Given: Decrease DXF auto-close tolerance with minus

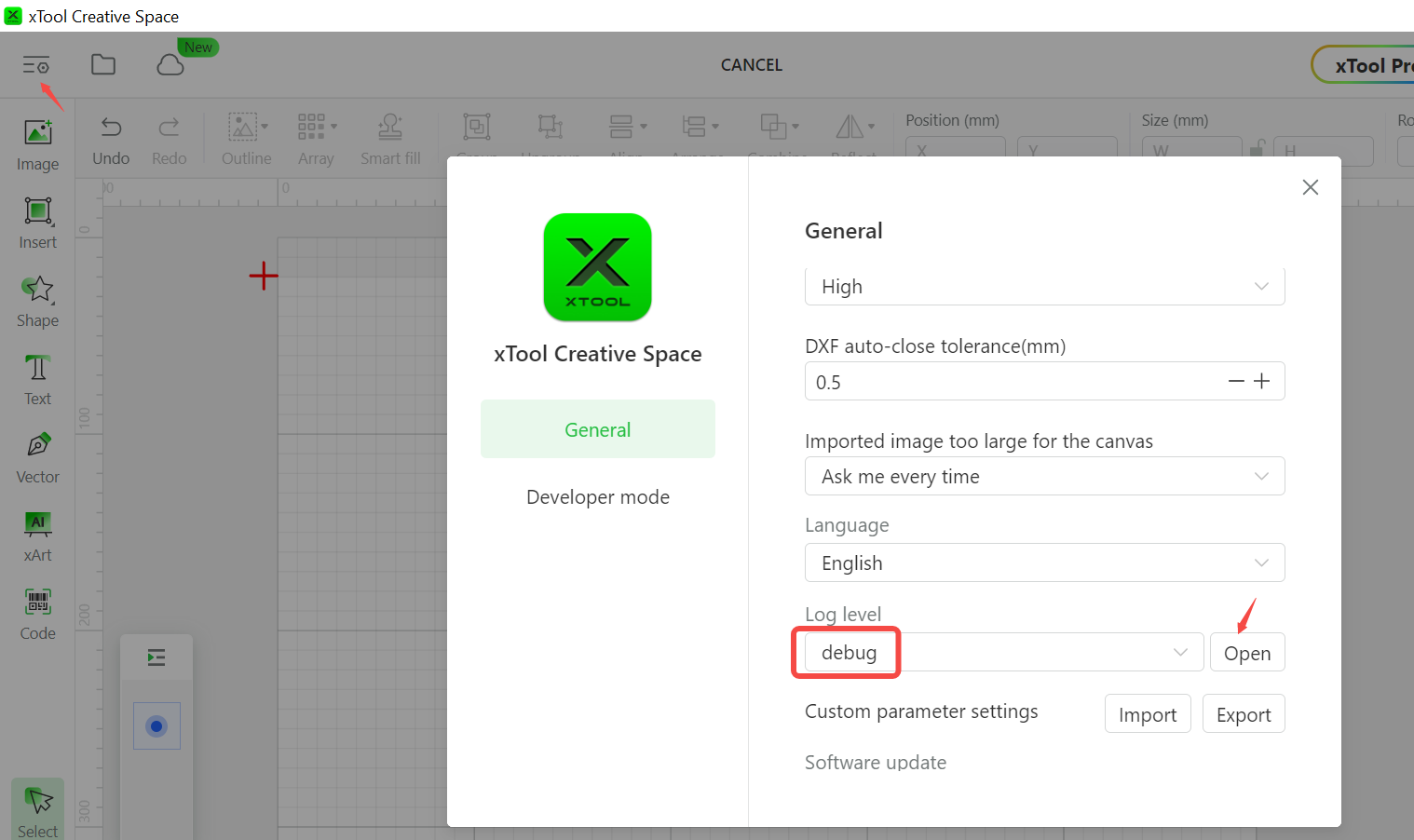Looking at the screenshot, I should tap(1236, 382).
